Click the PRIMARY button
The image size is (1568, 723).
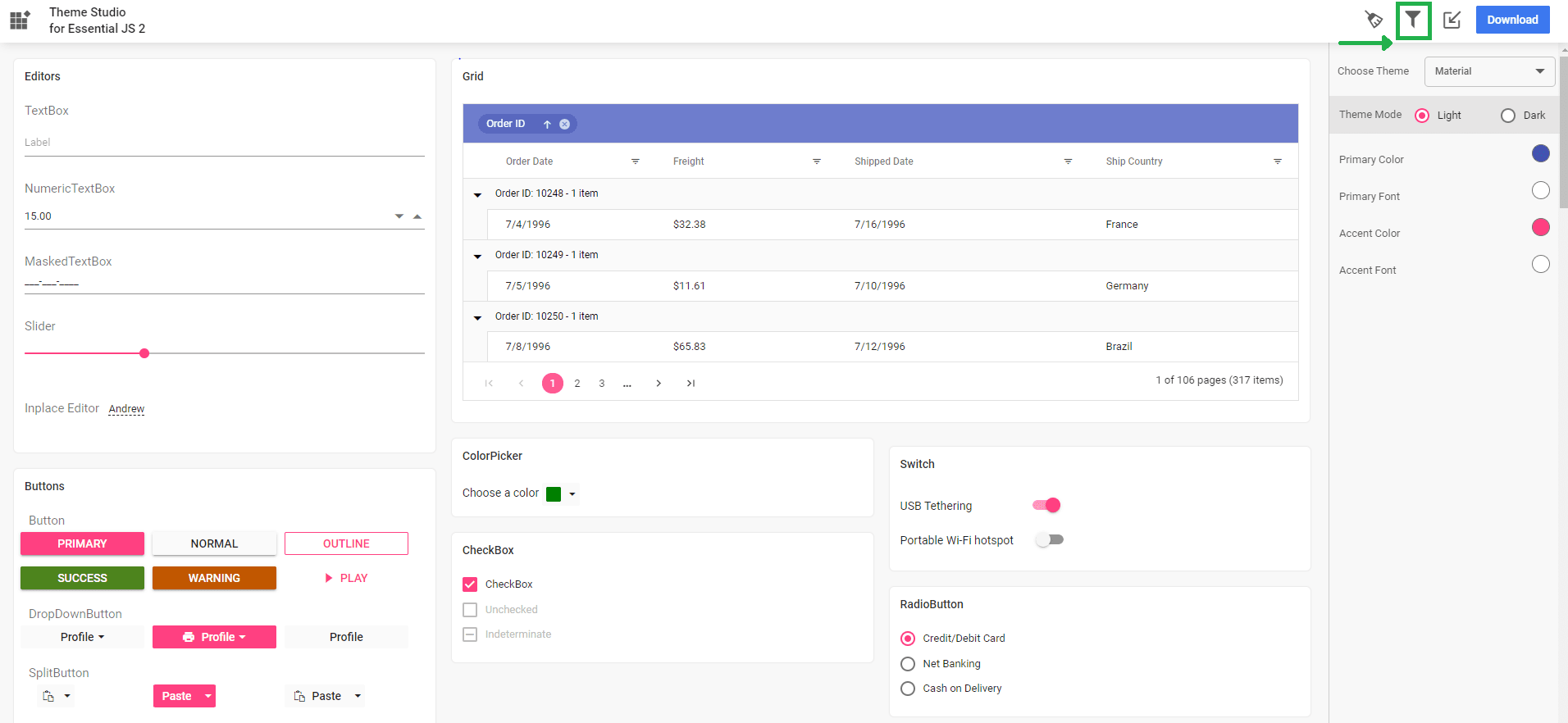(82, 543)
